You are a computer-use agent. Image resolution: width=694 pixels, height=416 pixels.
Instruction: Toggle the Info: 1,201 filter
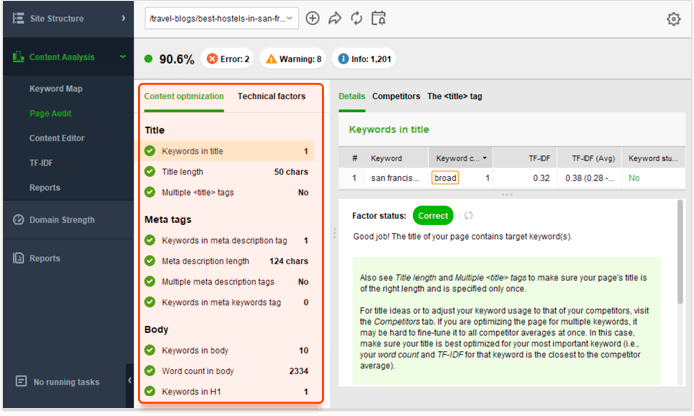(365, 59)
